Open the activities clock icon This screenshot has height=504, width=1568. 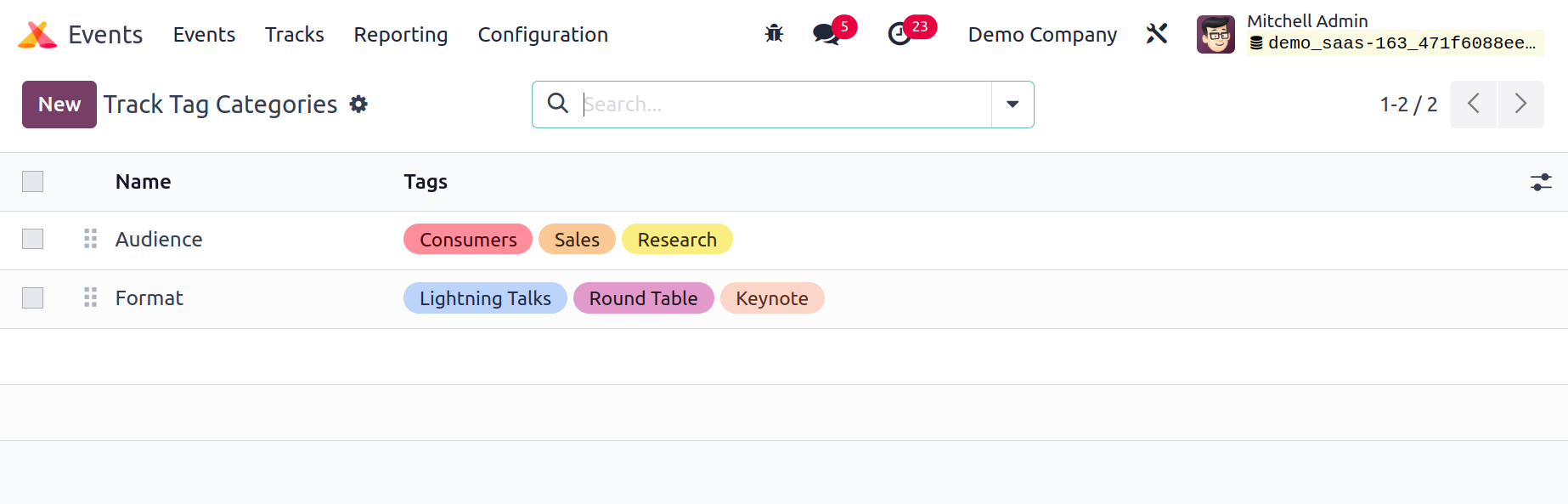[900, 34]
